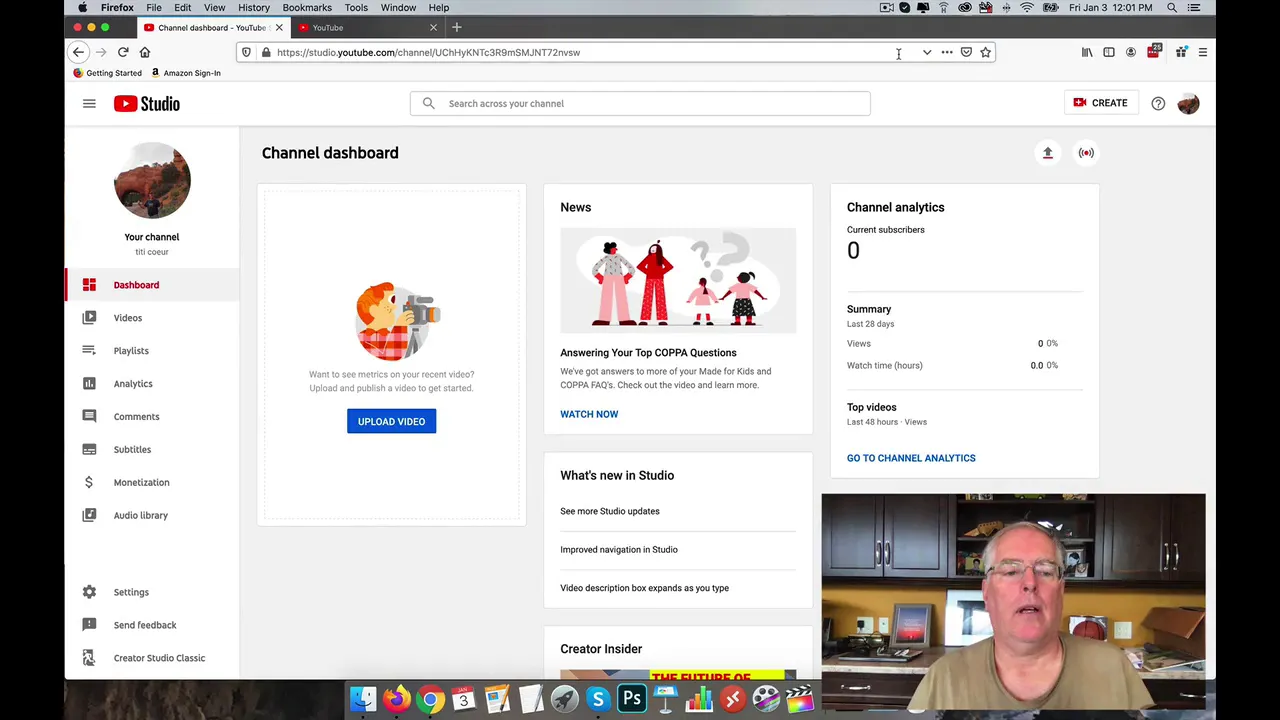Click the Firefox back arrow
Image resolution: width=1280 pixels, height=720 pixels.
(78, 52)
